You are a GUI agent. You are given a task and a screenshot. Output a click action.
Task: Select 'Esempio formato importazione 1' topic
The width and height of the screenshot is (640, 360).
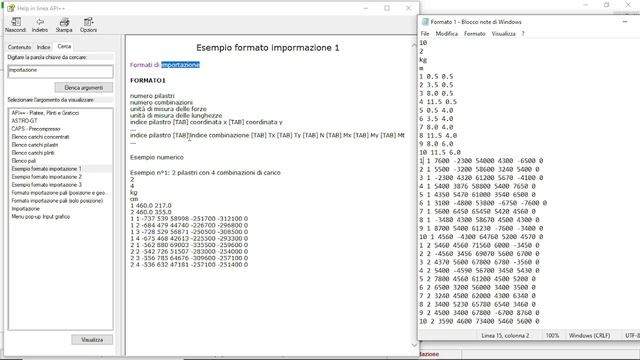click(47, 169)
